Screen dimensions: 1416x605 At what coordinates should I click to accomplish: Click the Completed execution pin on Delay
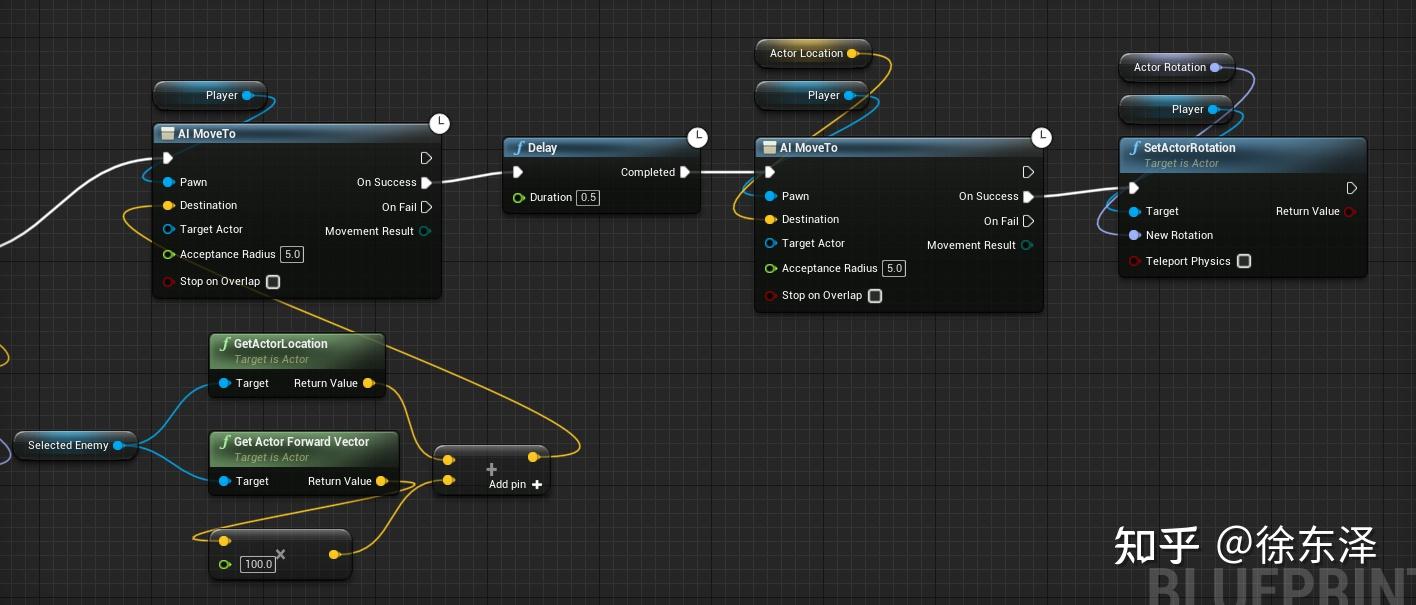click(x=685, y=172)
